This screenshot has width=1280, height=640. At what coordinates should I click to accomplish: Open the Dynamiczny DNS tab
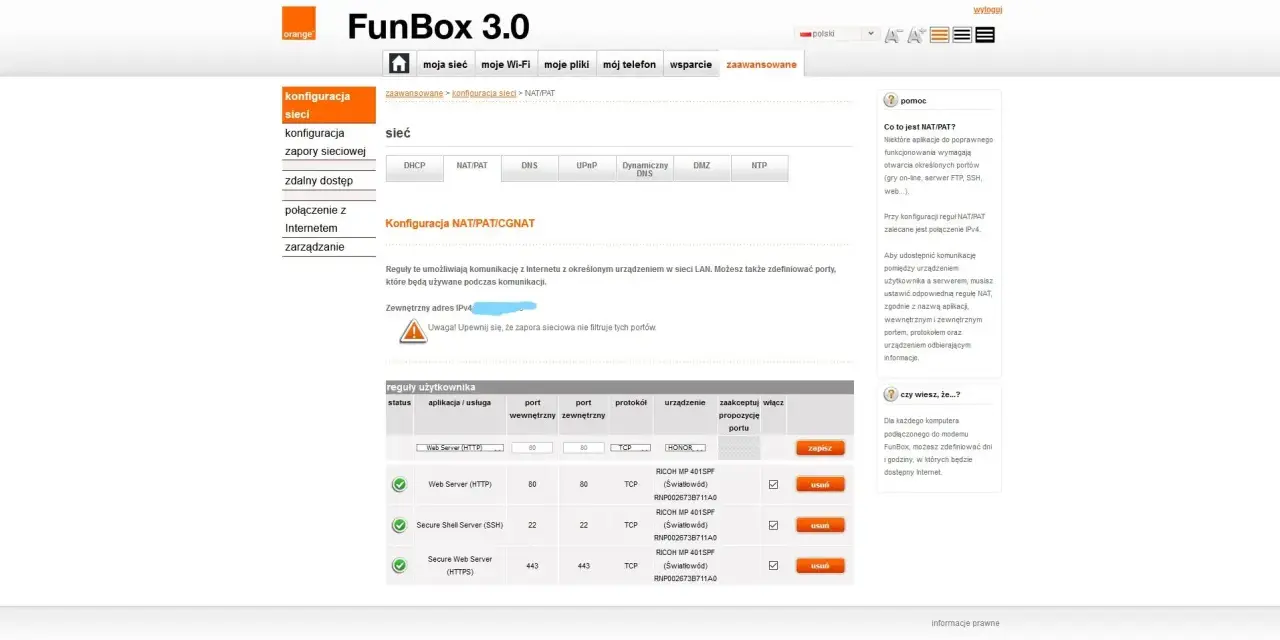pos(645,168)
